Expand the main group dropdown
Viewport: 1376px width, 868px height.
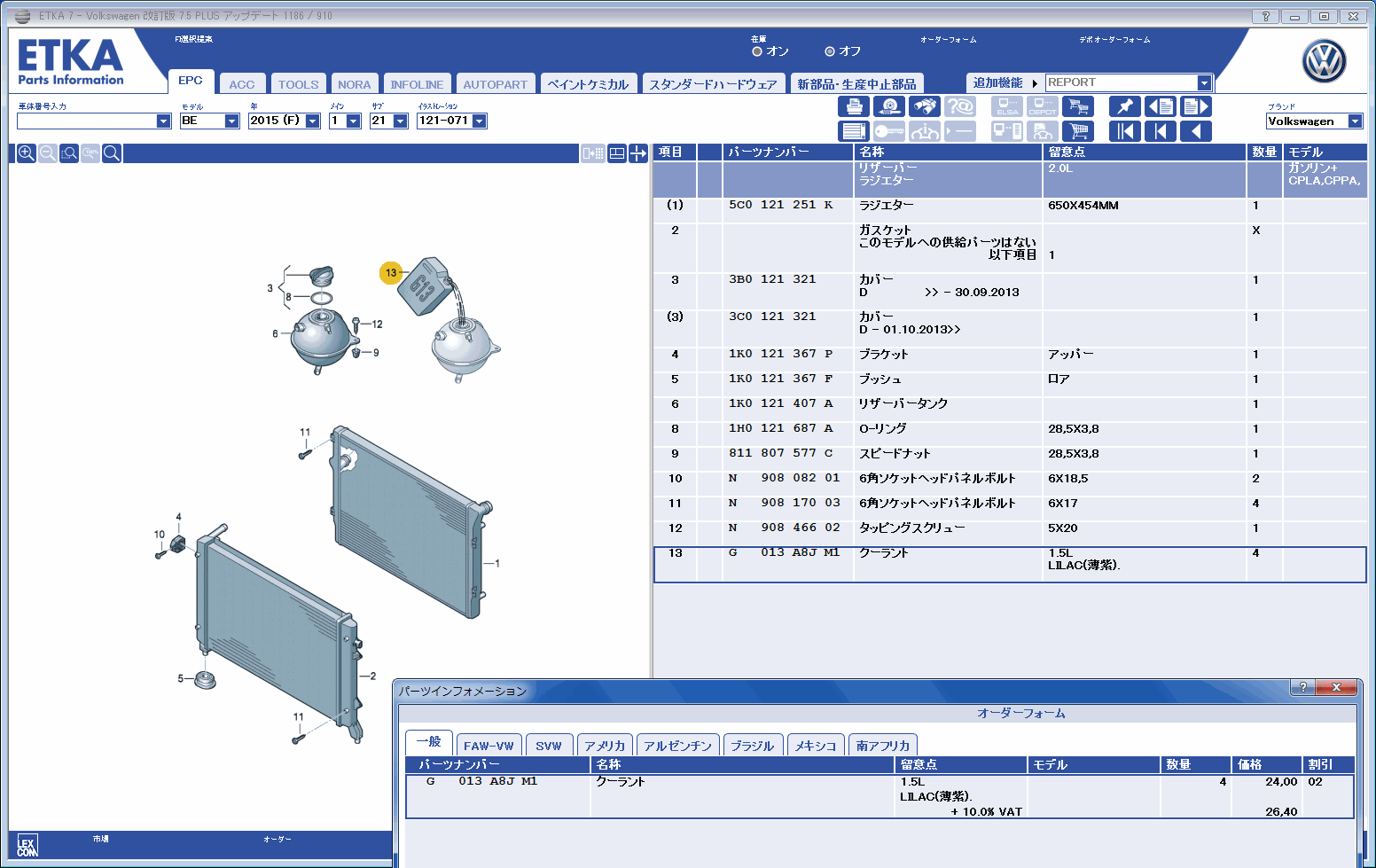353,121
